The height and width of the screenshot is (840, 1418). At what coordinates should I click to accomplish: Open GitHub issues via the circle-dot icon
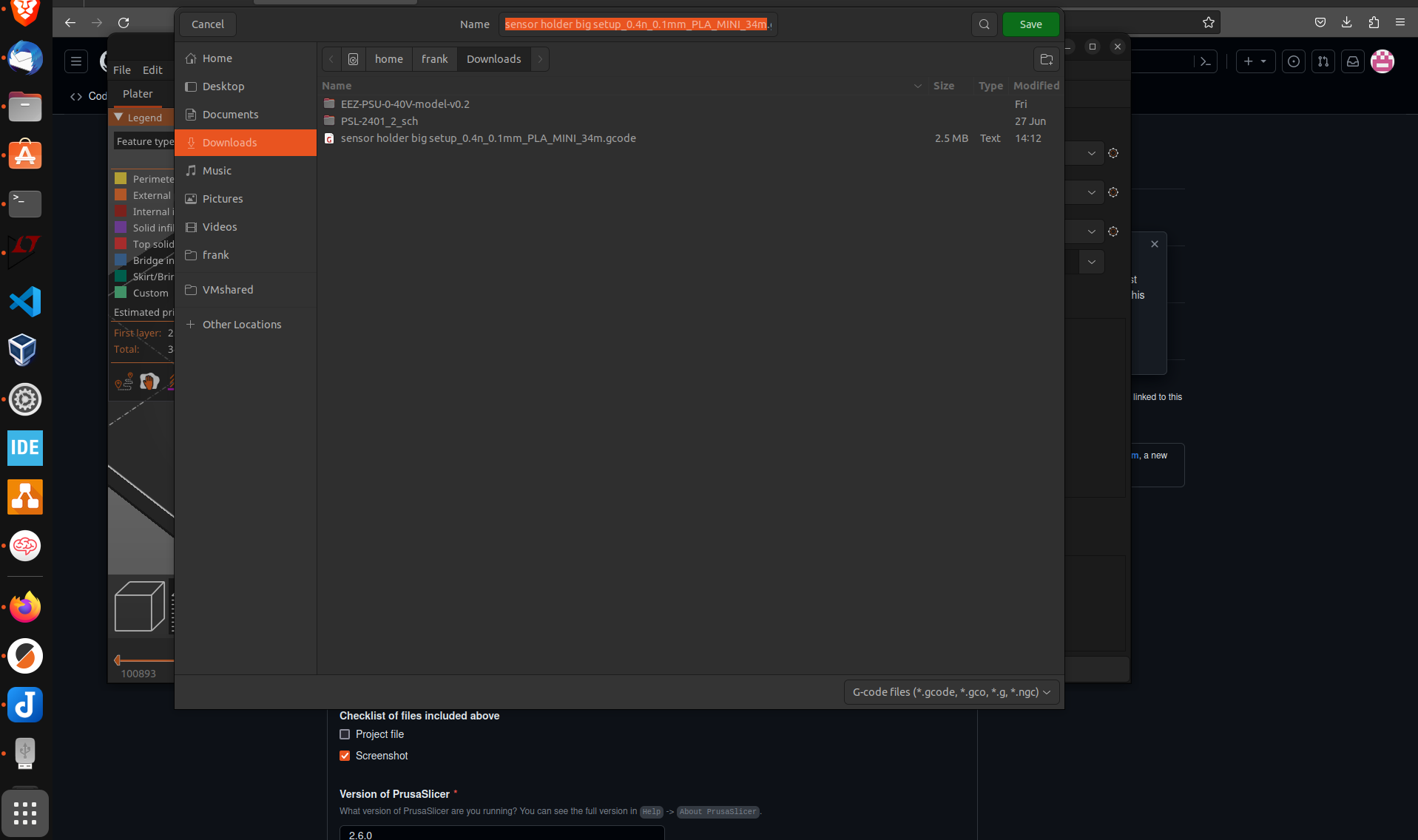[1294, 61]
